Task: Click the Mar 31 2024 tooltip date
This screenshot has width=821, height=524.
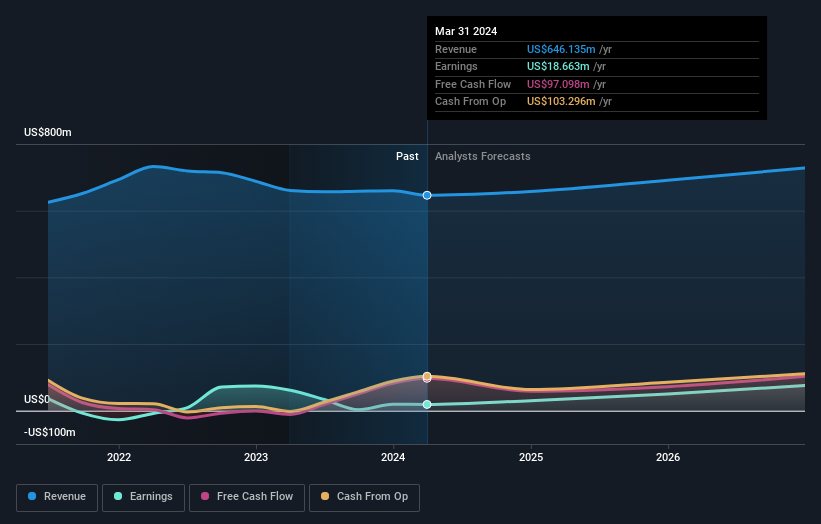Action: click(x=466, y=31)
